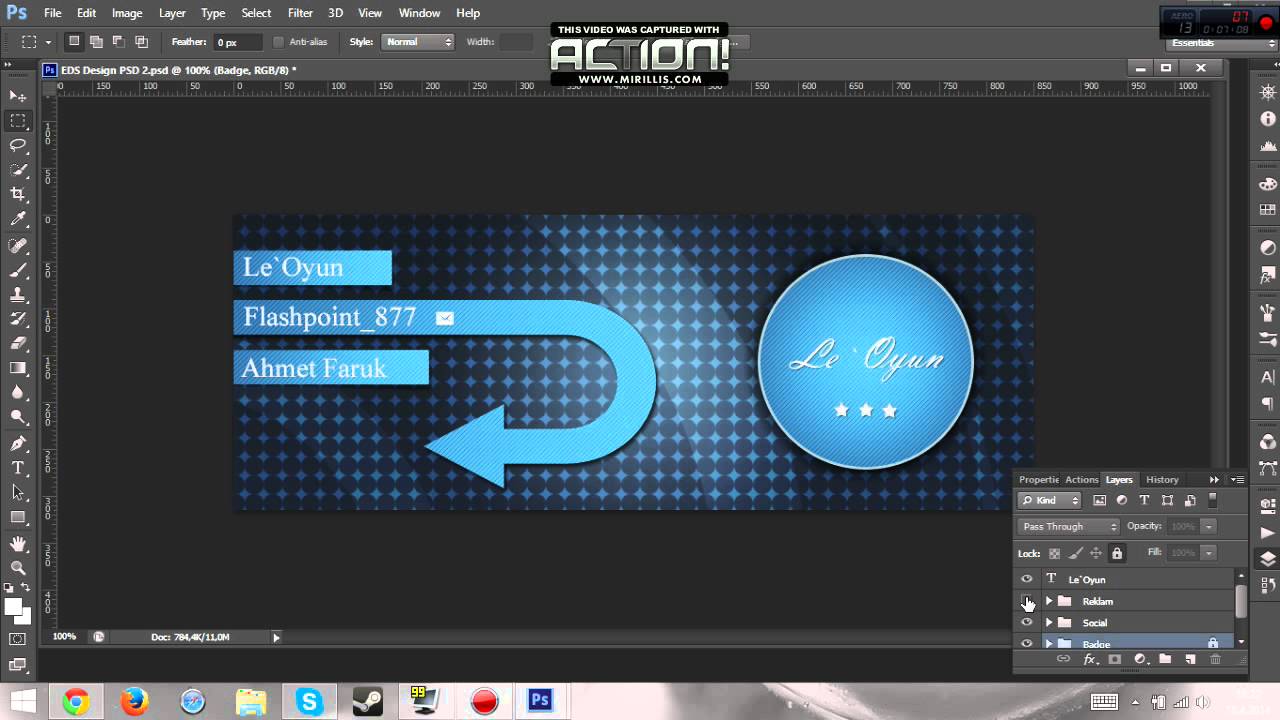
Task: Open the Kind filter dropdown
Action: click(x=1050, y=500)
